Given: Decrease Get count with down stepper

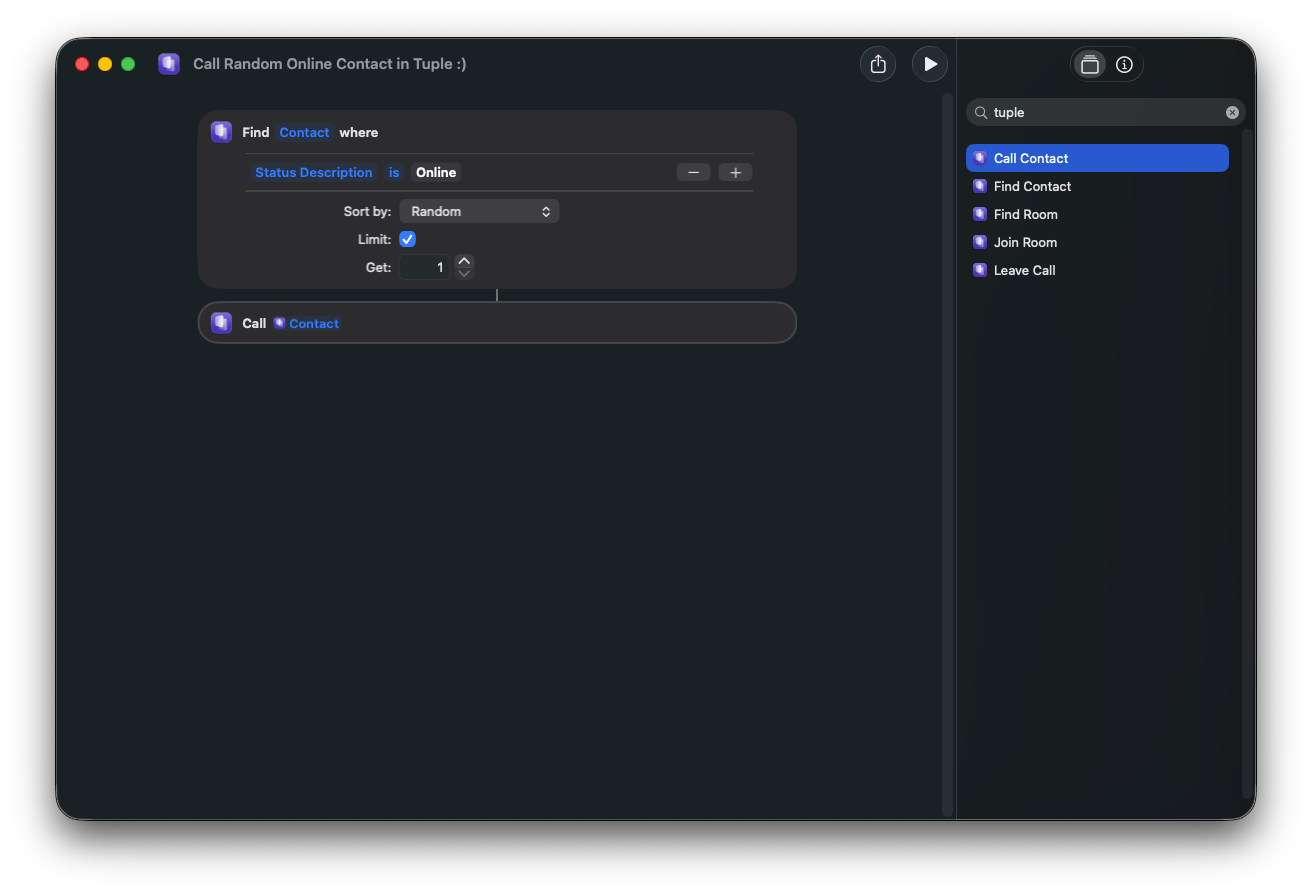Looking at the screenshot, I should point(464,273).
